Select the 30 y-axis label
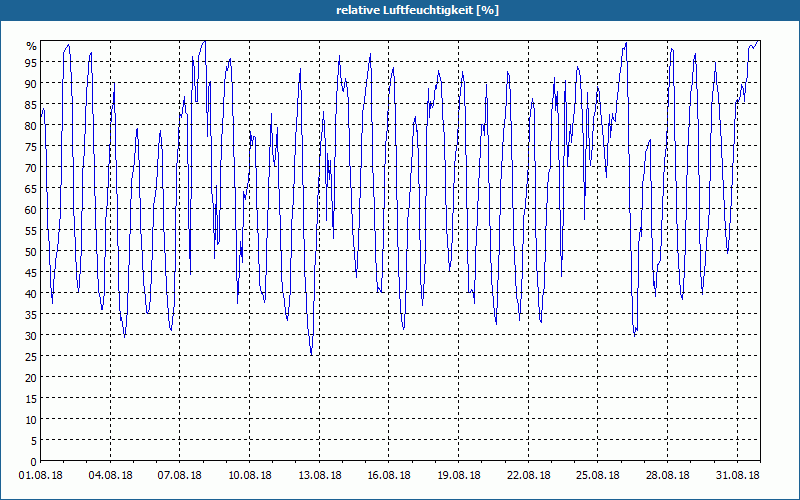 [31, 336]
